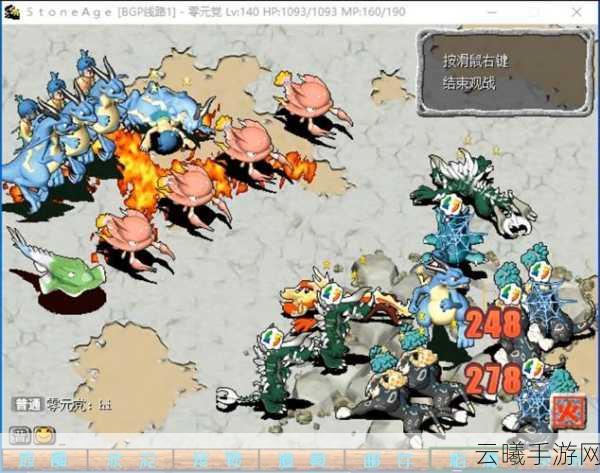Minimize the StoneAge window

tap(493, 12)
